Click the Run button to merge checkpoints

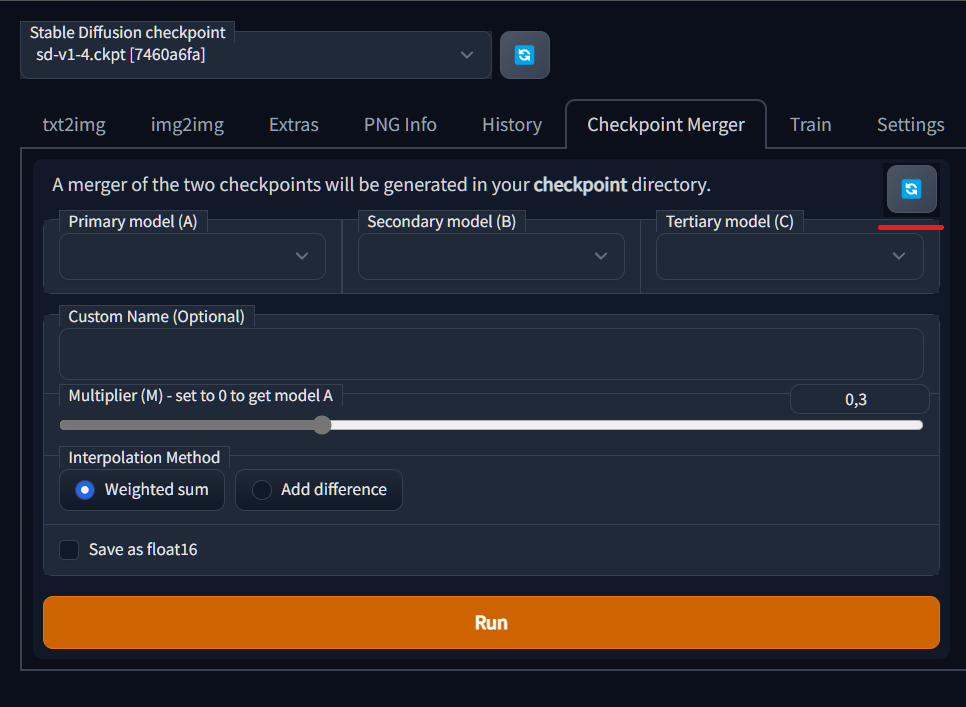(491, 622)
